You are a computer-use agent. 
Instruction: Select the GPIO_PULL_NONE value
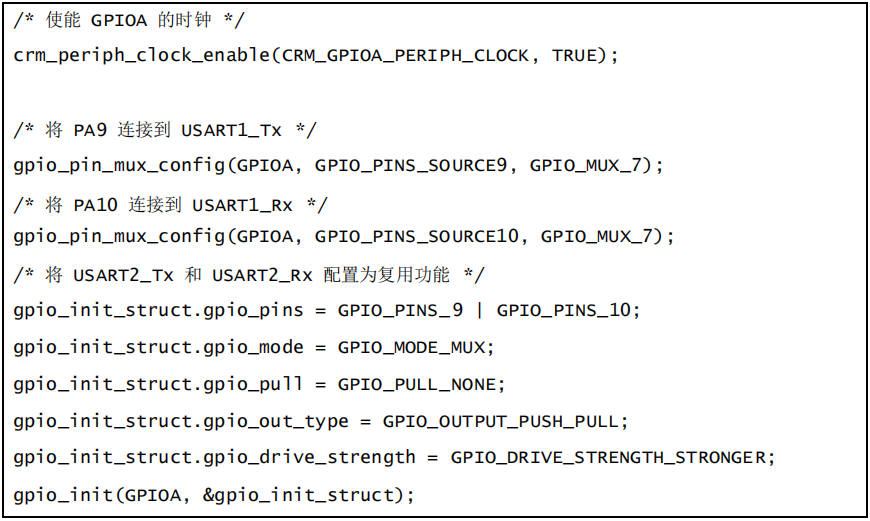[420, 384]
